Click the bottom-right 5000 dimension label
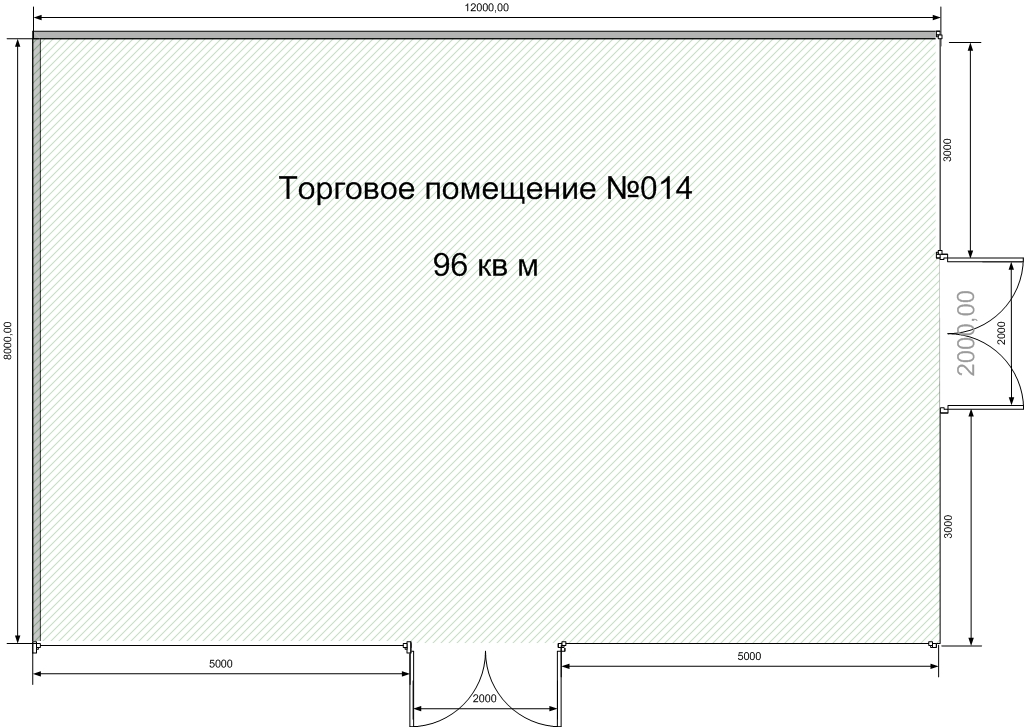The width and height of the screenshot is (1024, 727). click(749, 656)
